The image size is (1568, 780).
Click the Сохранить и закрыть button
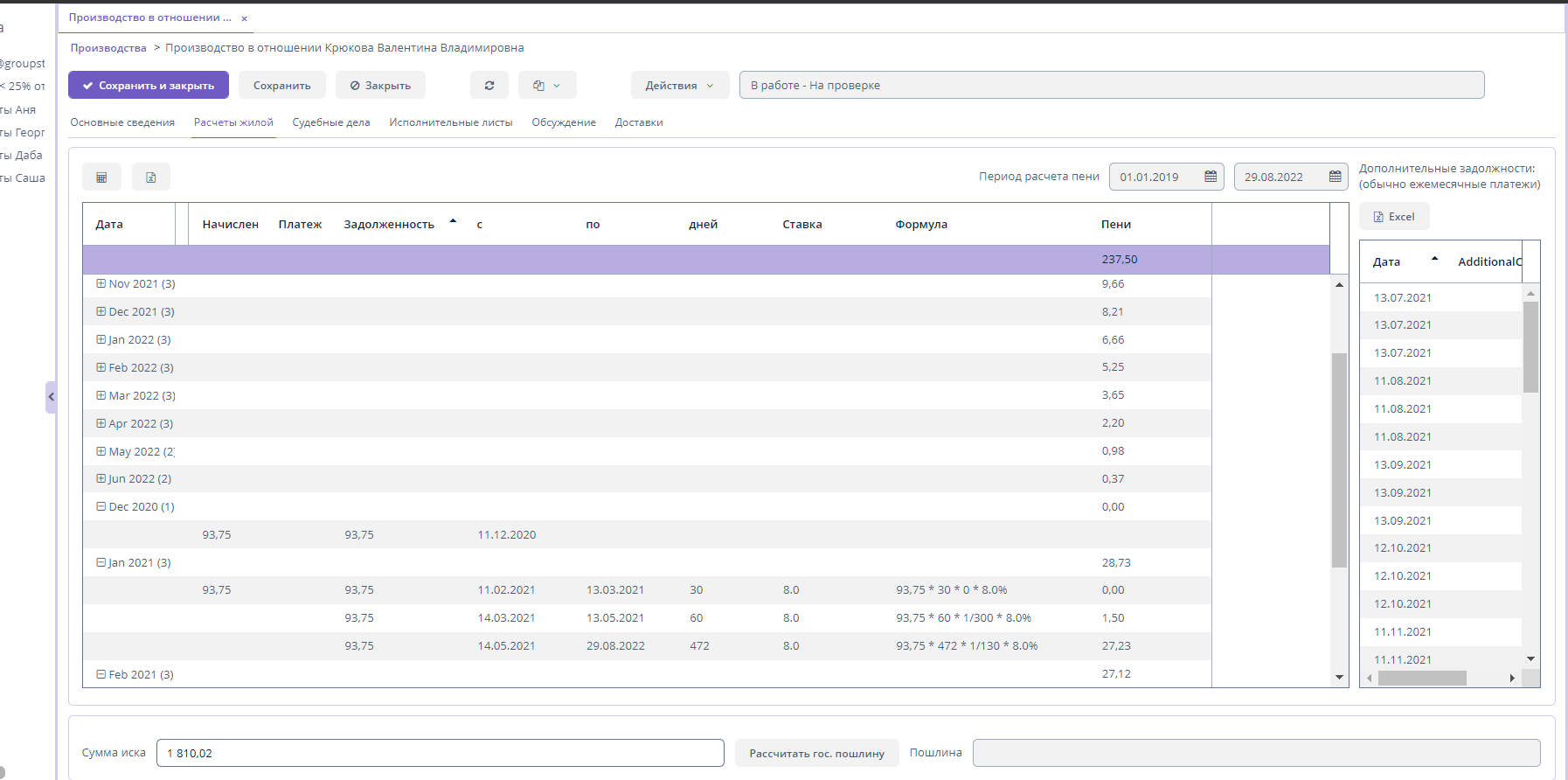[149, 86]
